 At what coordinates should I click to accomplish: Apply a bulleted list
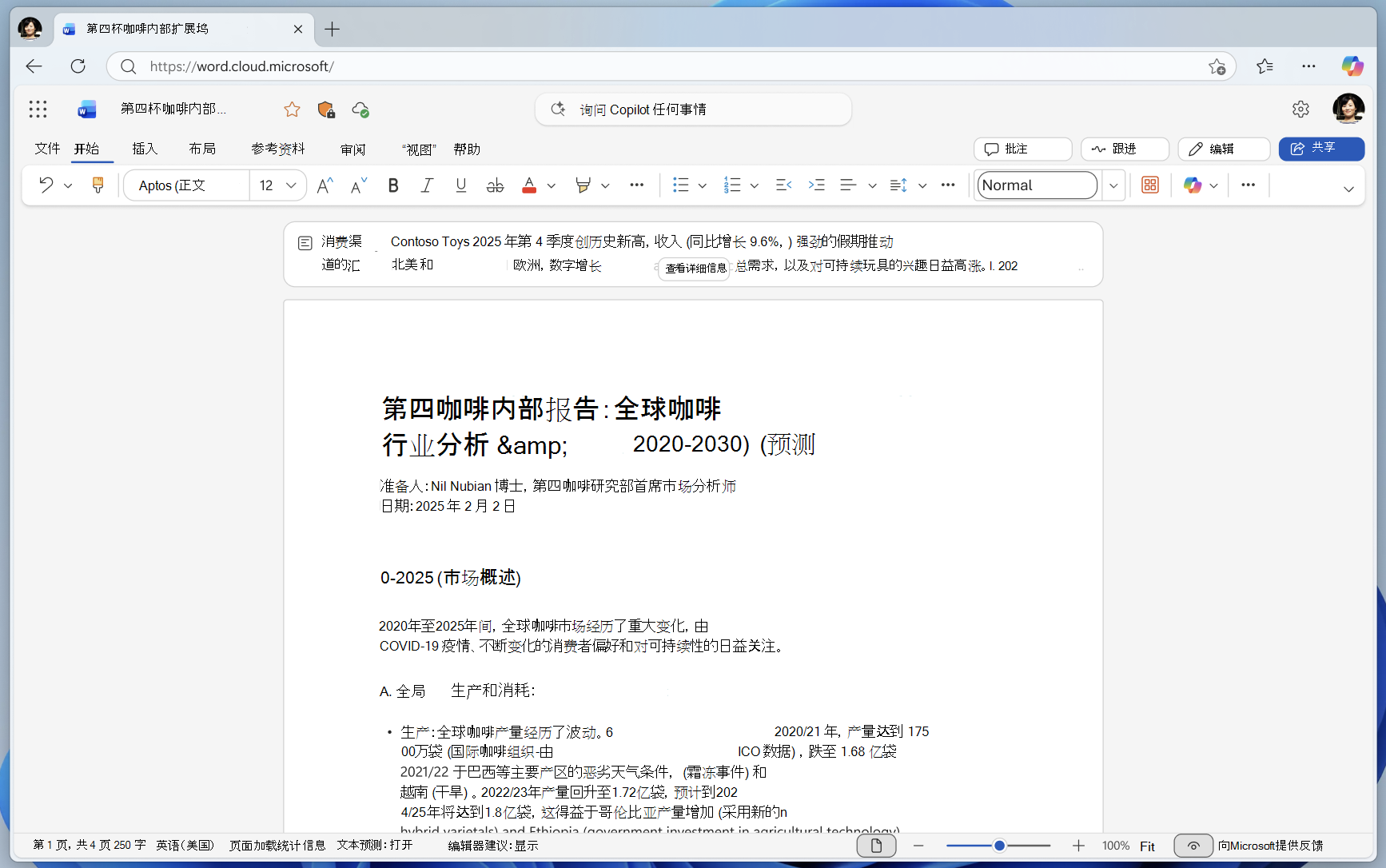pos(680,185)
